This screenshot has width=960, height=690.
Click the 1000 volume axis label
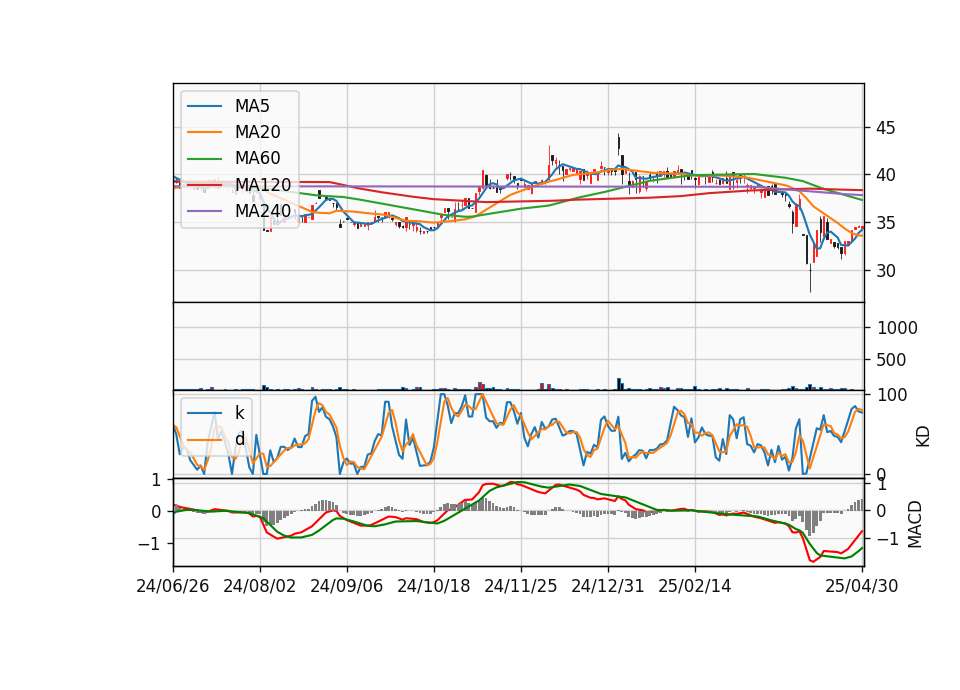click(x=897, y=328)
